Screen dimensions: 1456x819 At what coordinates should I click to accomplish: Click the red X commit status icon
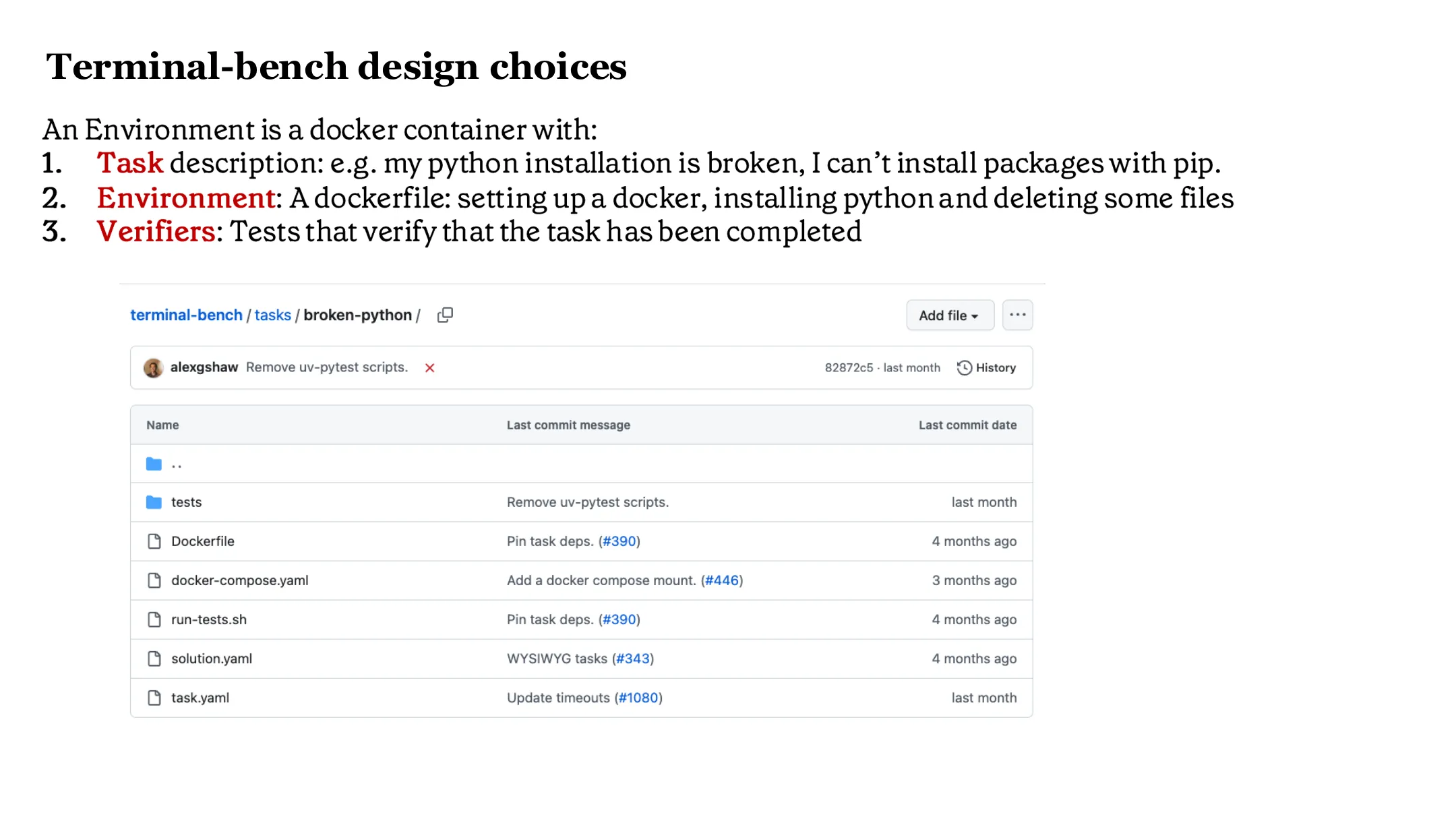tap(429, 367)
